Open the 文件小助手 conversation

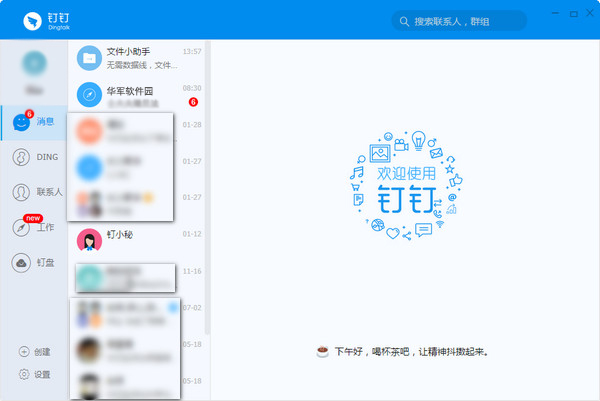[x=140, y=58]
